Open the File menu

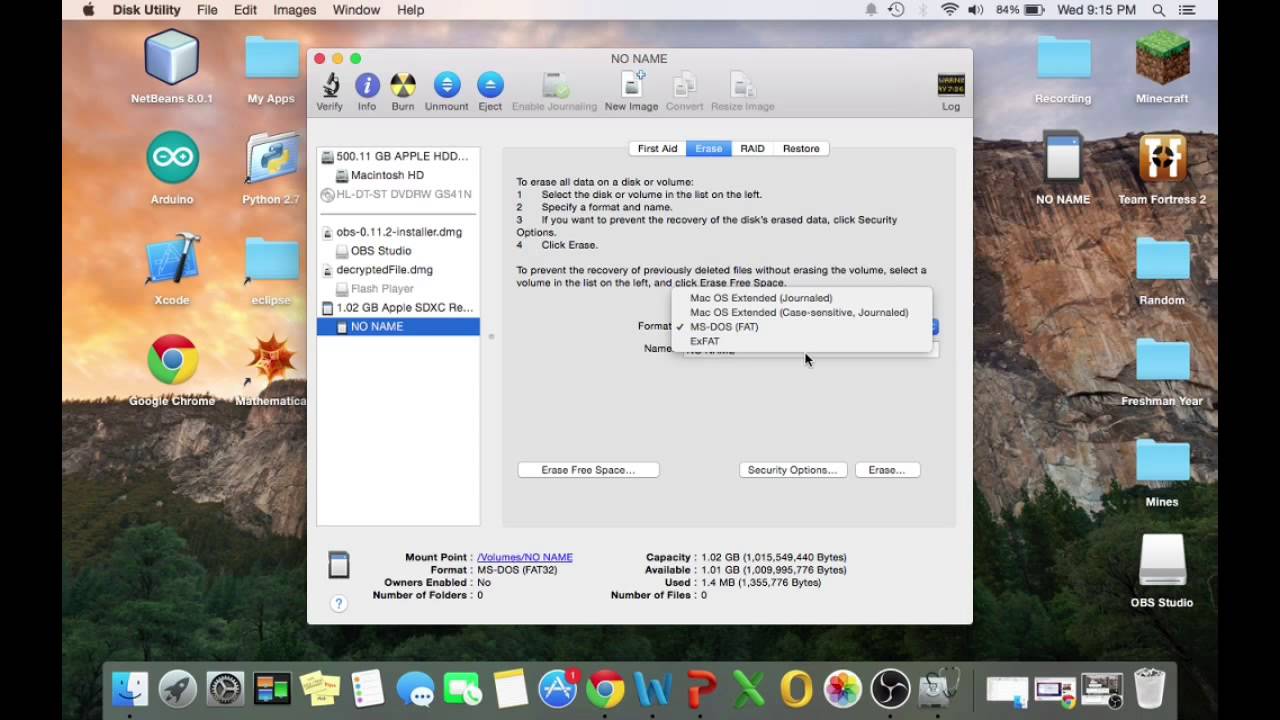coord(207,10)
